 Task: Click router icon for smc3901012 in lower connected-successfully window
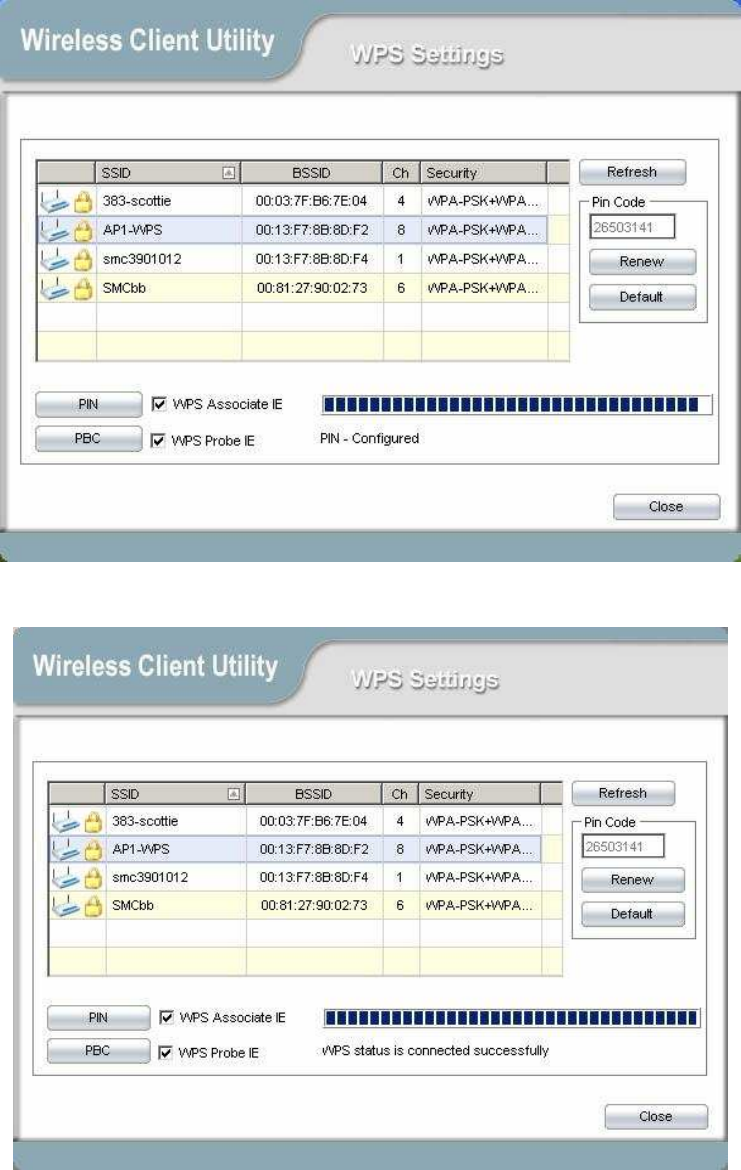click(66, 878)
